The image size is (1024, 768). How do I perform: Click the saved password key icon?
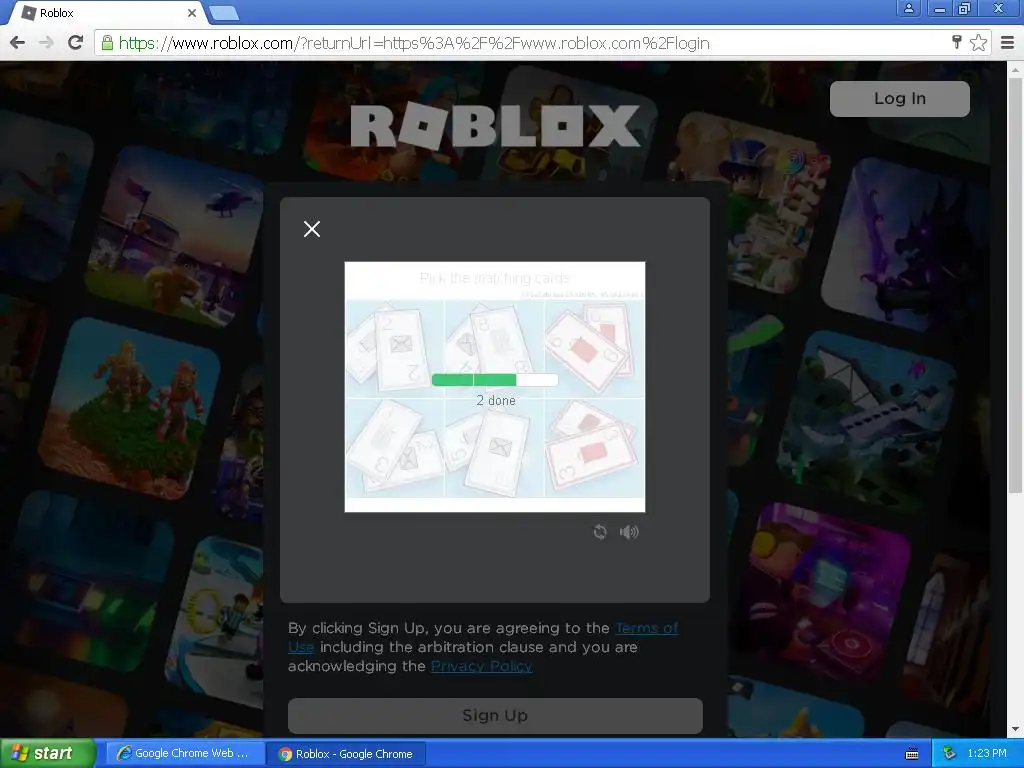[x=957, y=43]
